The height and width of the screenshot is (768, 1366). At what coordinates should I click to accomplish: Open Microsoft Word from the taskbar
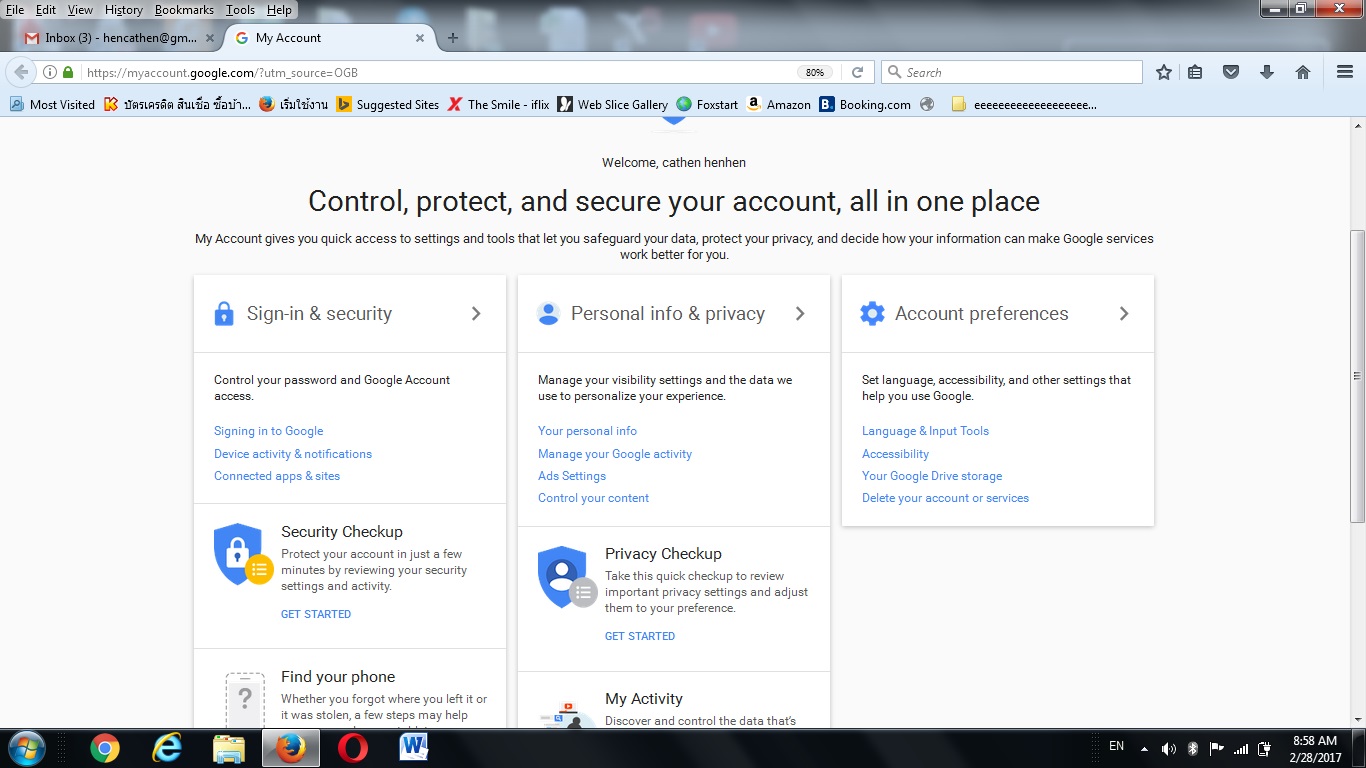[413, 748]
